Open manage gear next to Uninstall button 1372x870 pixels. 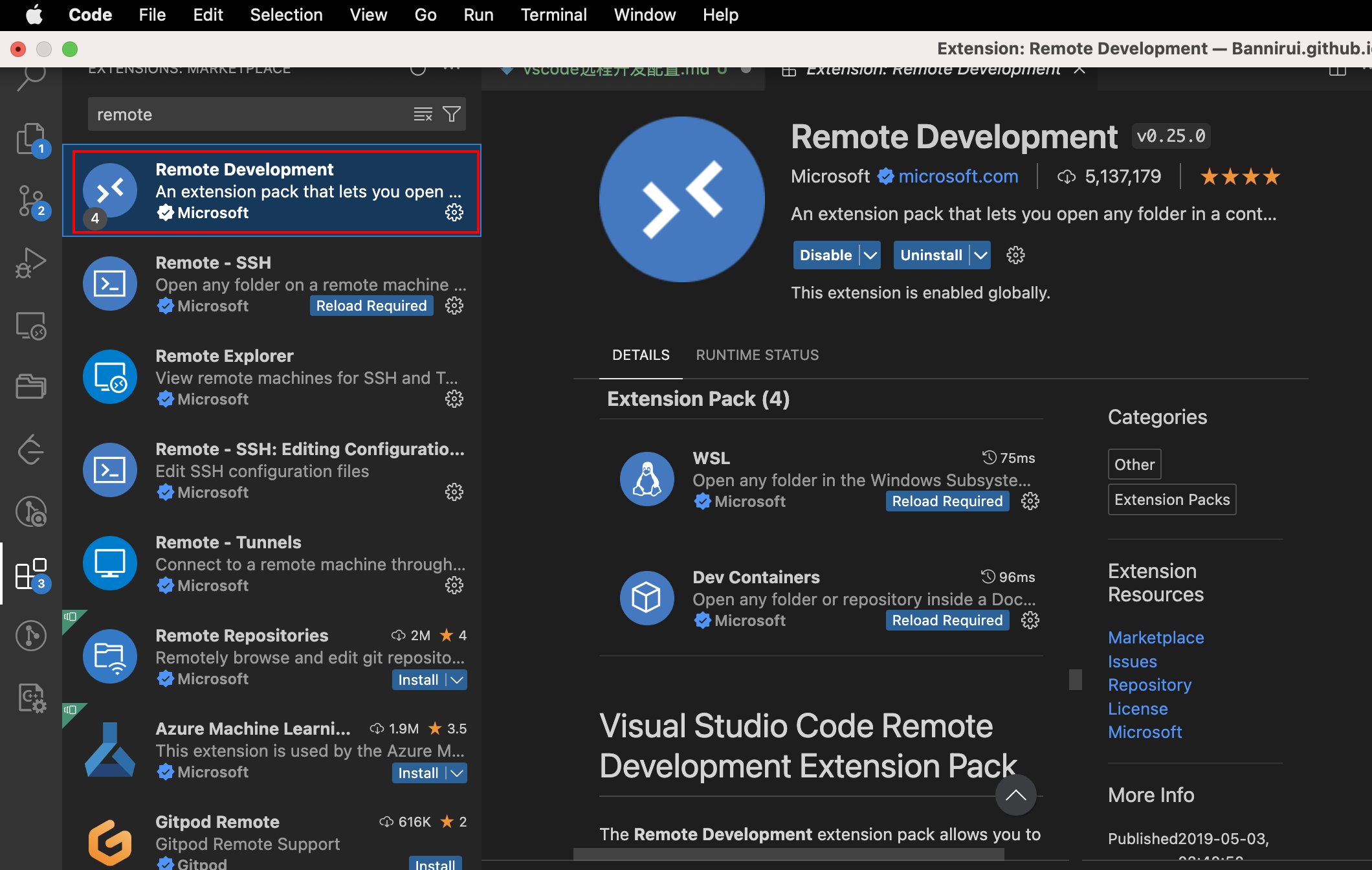point(1015,255)
